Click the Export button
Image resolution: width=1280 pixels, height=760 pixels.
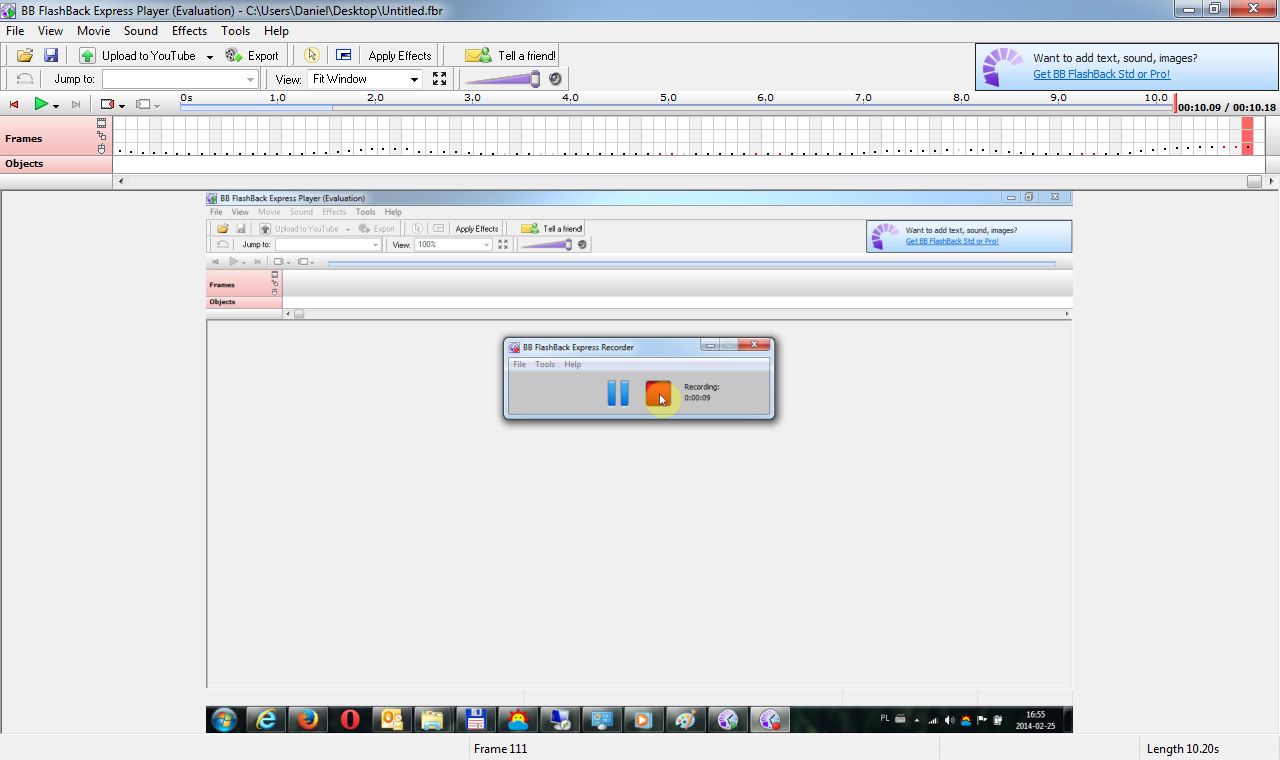252,56
